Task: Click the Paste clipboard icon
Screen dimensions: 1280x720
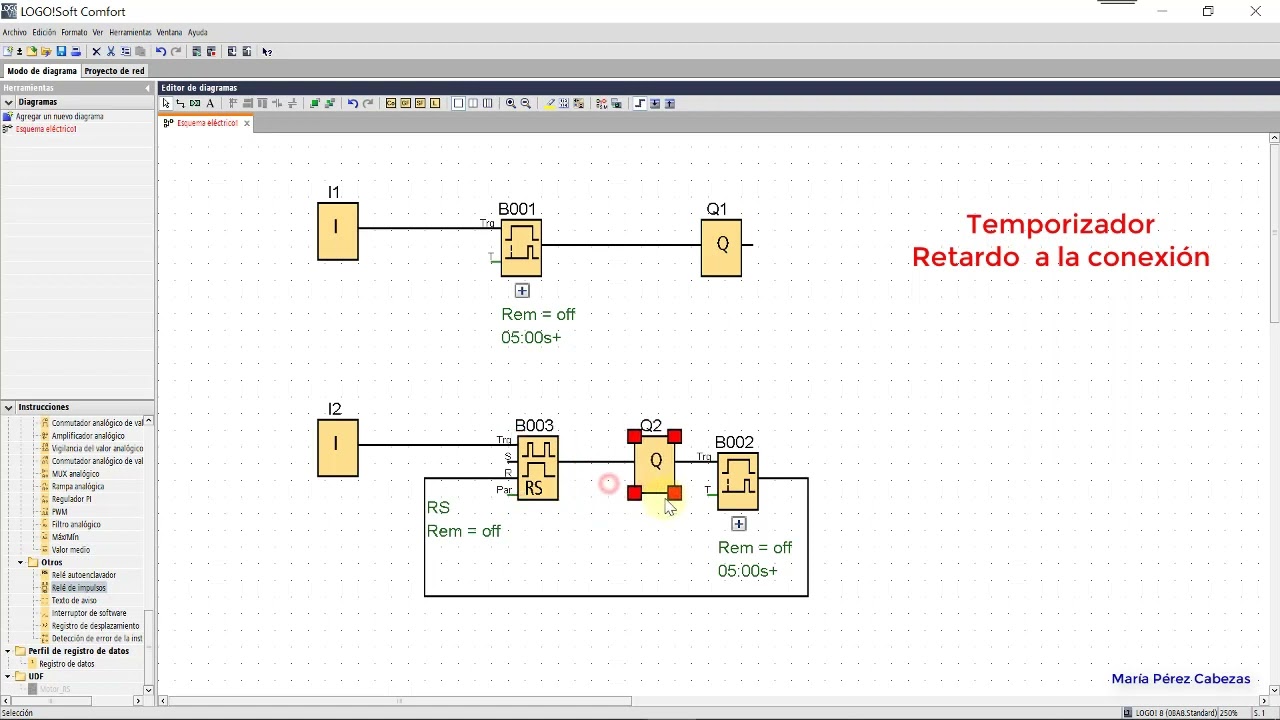Action: (140, 51)
